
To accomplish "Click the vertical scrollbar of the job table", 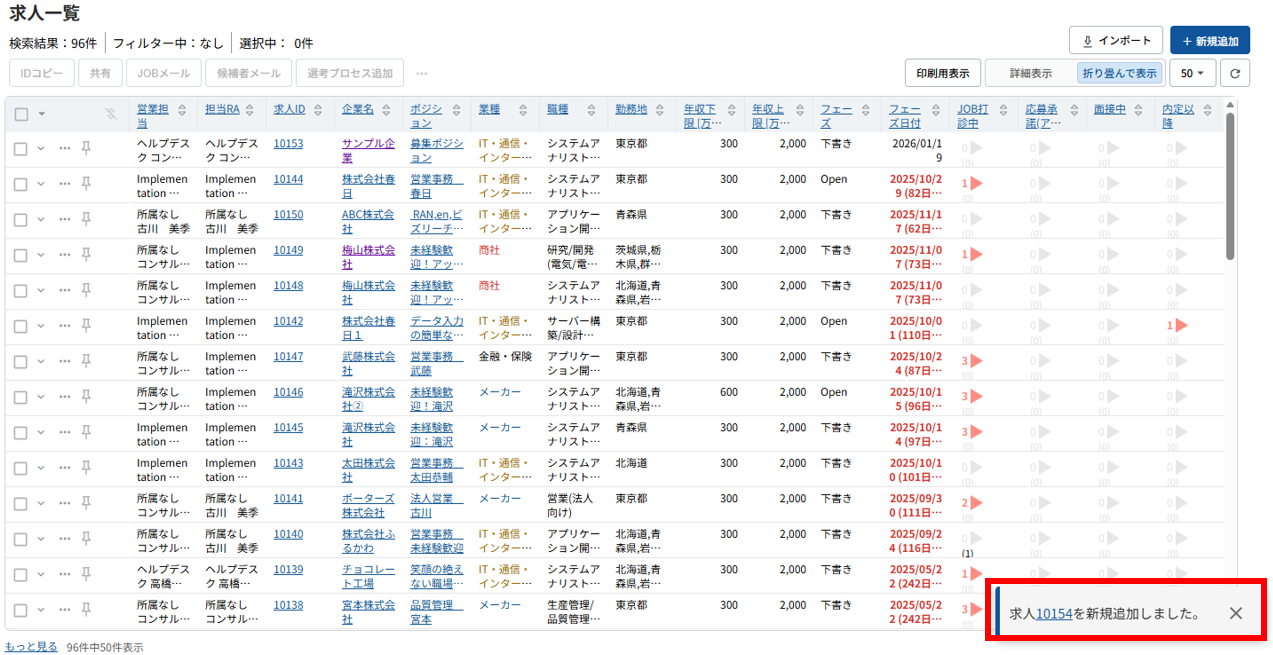I will click(1229, 190).
